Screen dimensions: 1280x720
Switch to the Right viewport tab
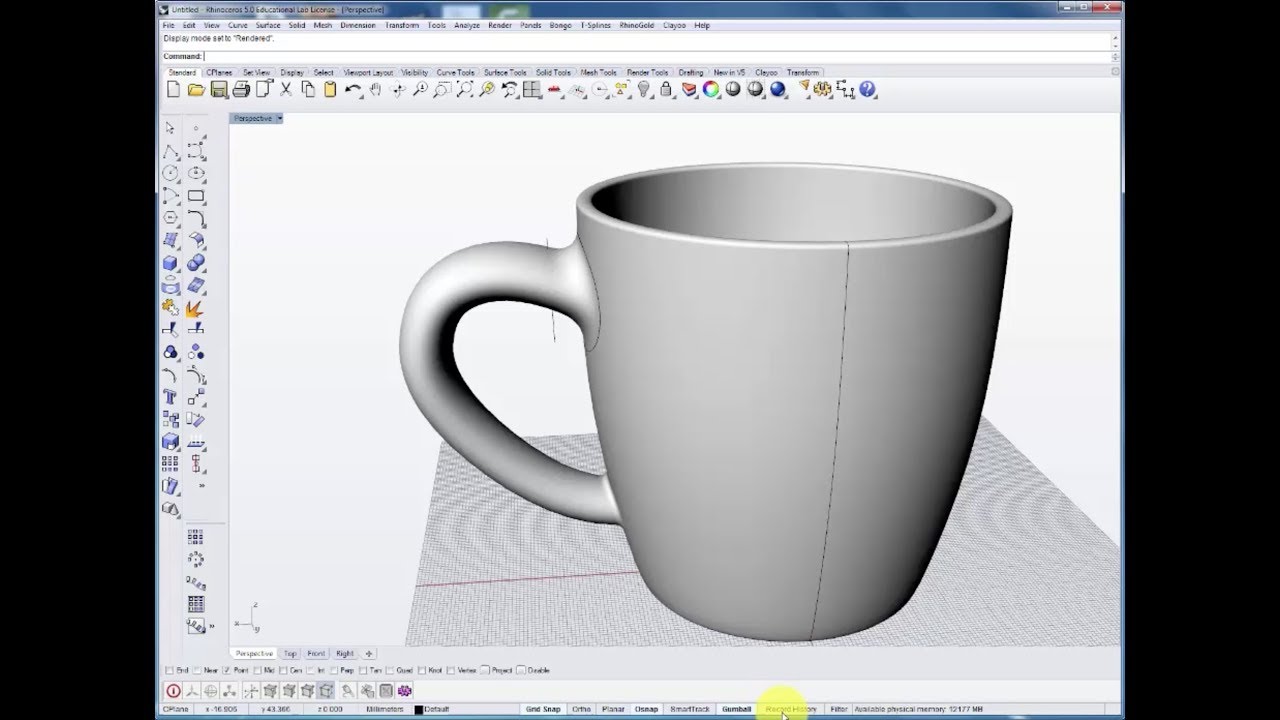pyautogui.click(x=345, y=653)
